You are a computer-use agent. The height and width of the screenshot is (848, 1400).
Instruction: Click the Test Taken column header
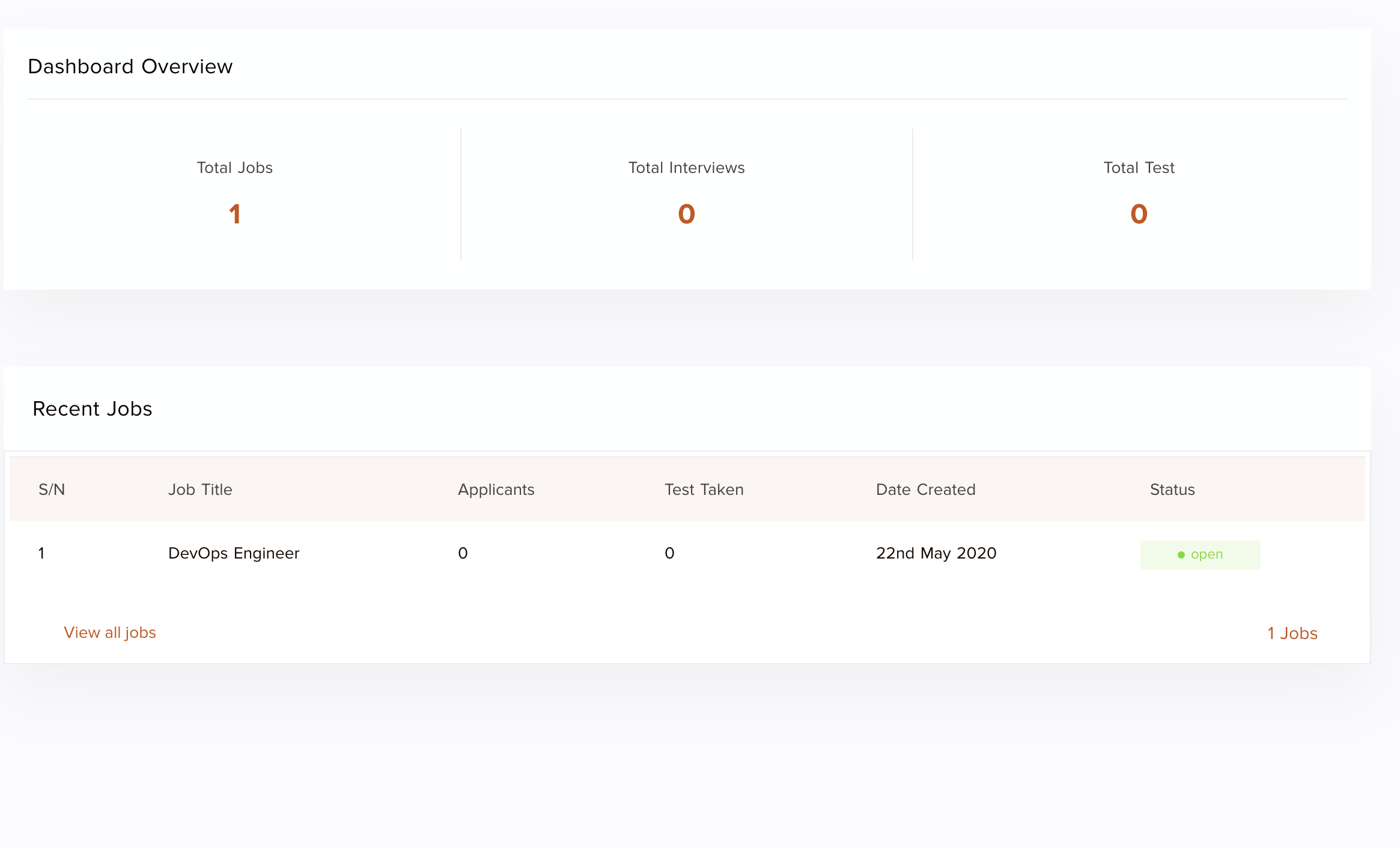(704, 489)
